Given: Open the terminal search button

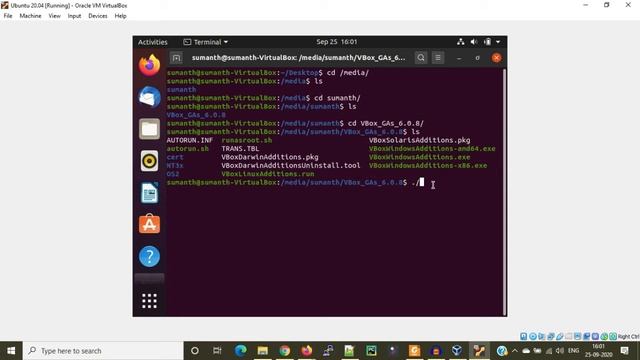Looking at the screenshot, I should click(x=421, y=58).
